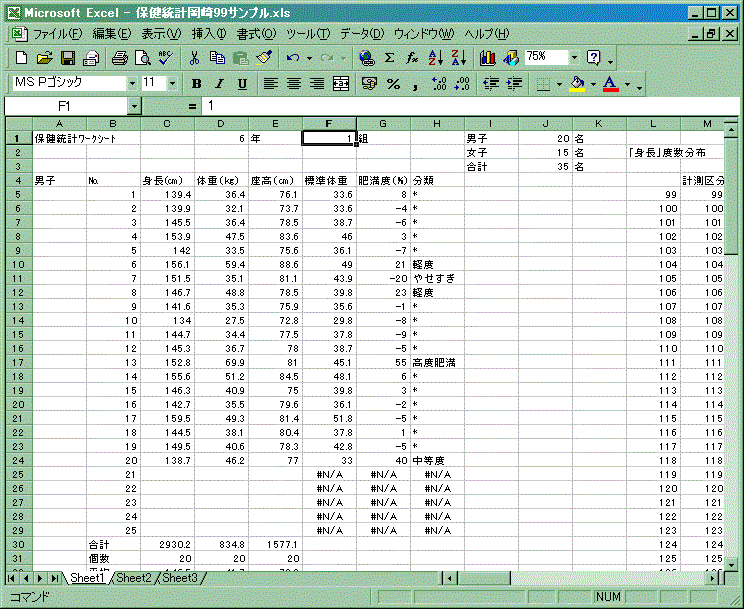Toggle bold formatting
Screen dimensions: 744x609
[196, 84]
